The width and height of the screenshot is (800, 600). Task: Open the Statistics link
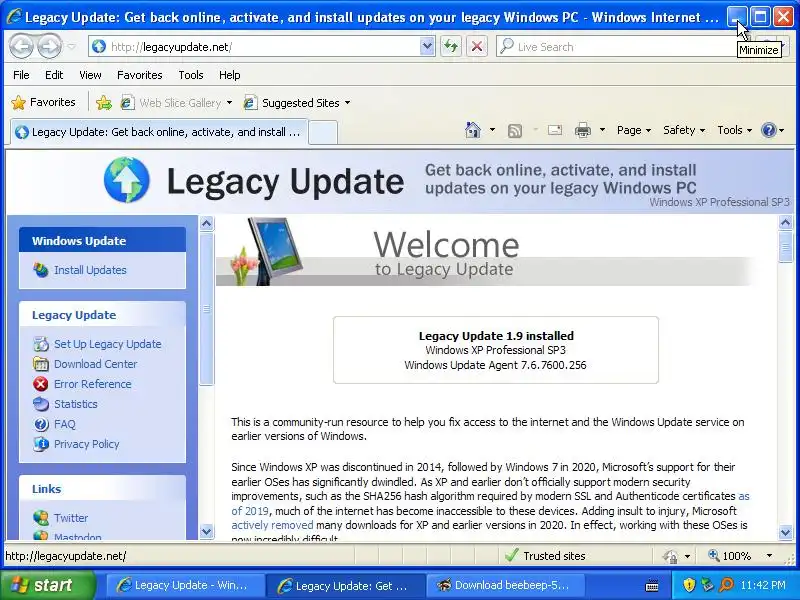tap(76, 404)
